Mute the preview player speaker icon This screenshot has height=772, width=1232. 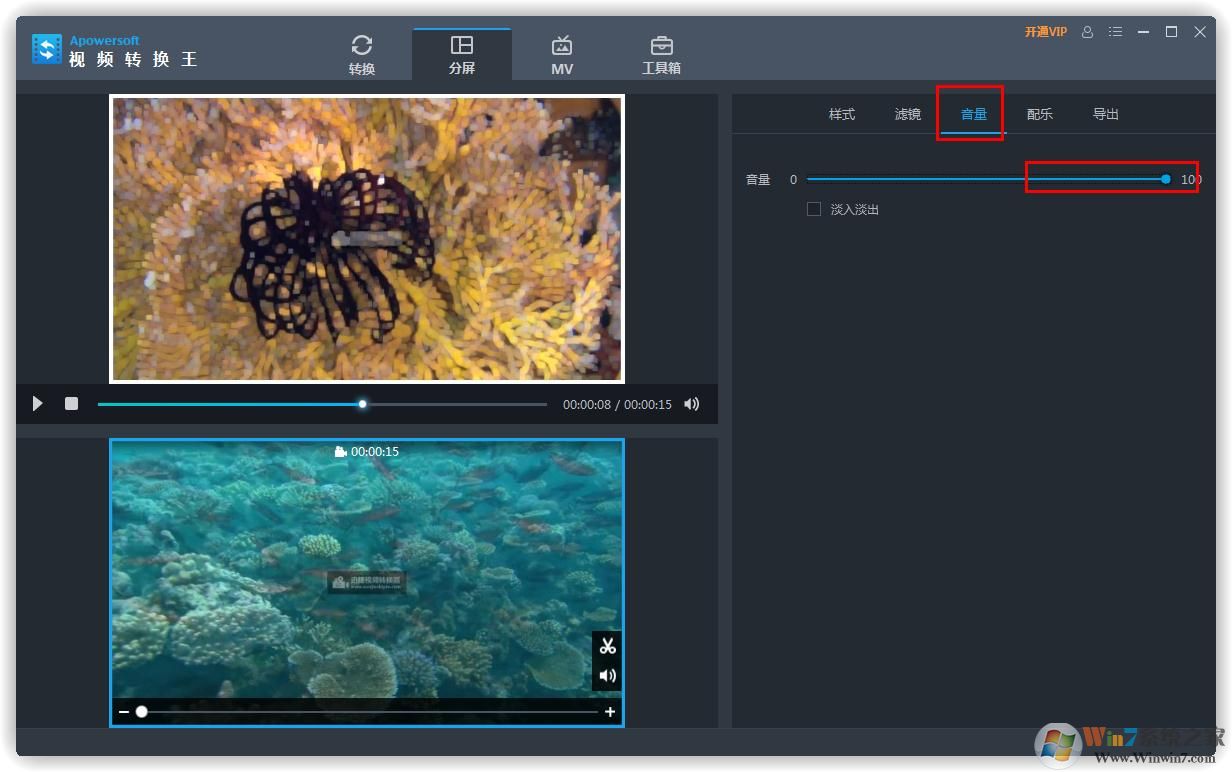(691, 404)
